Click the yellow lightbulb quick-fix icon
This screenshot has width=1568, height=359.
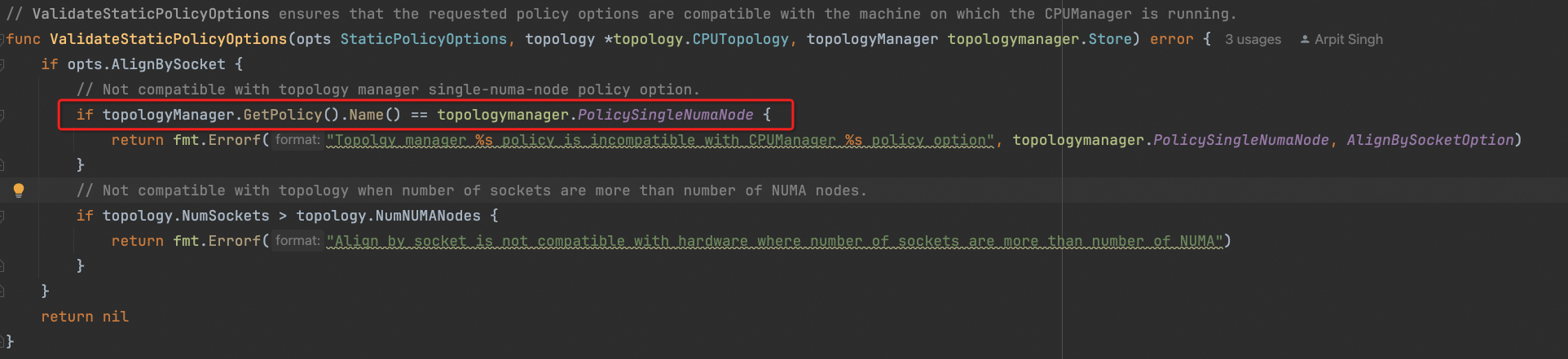coord(19,190)
